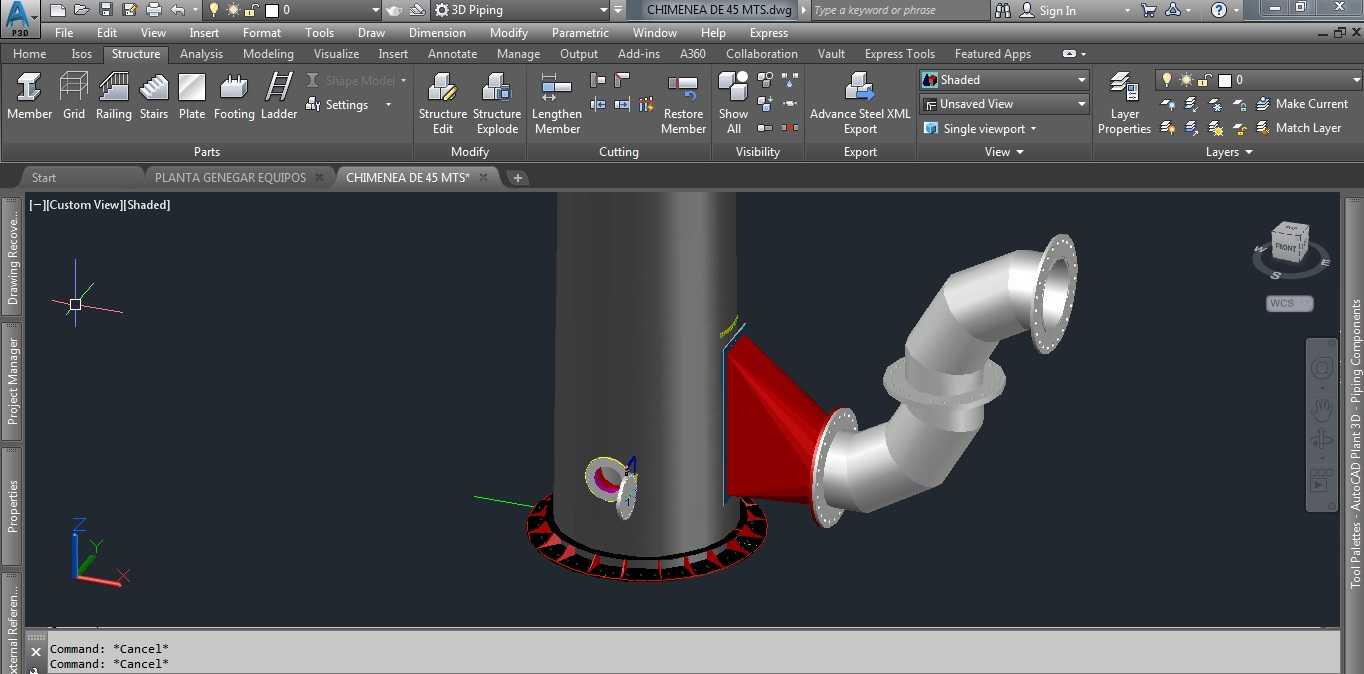Click Advance Steel XML Export
The image size is (1364, 674).
860,103
